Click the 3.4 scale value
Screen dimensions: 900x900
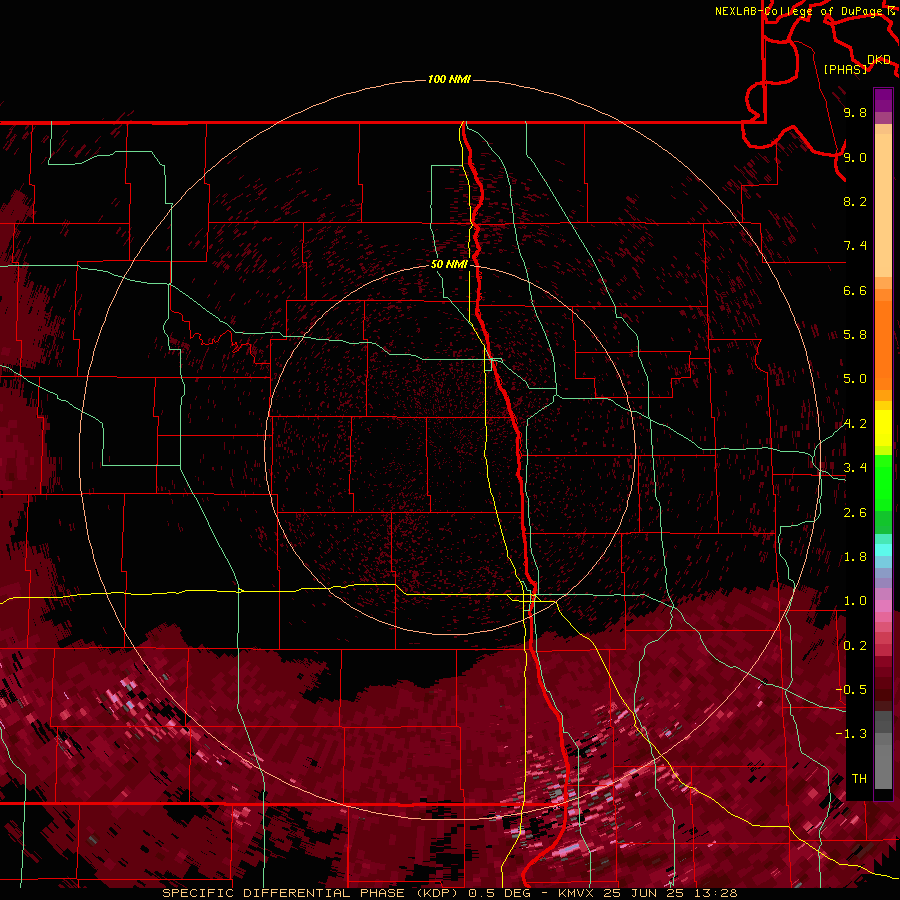pos(855,468)
